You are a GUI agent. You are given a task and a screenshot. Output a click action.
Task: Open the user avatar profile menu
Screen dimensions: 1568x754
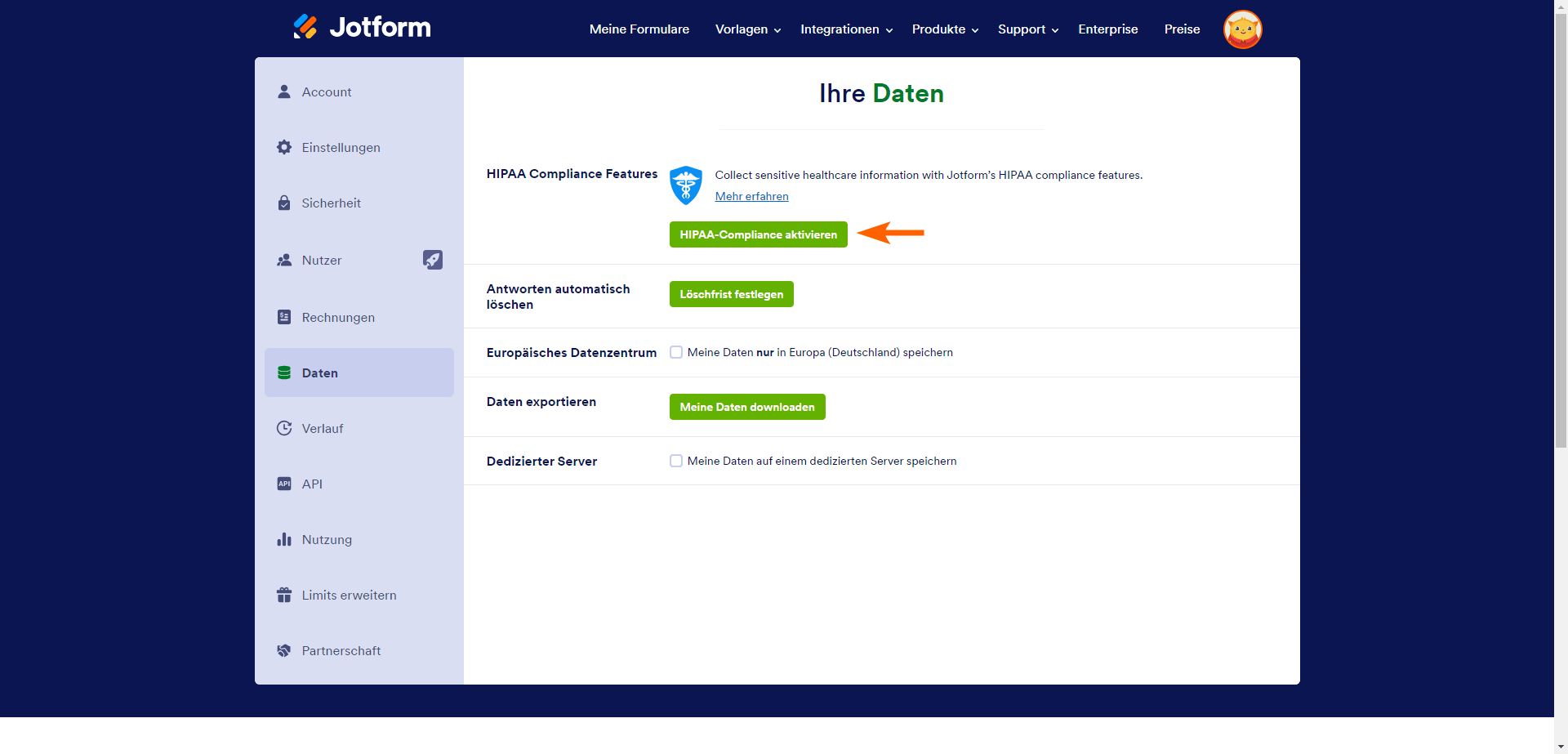pyautogui.click(x=1242, y=29)
